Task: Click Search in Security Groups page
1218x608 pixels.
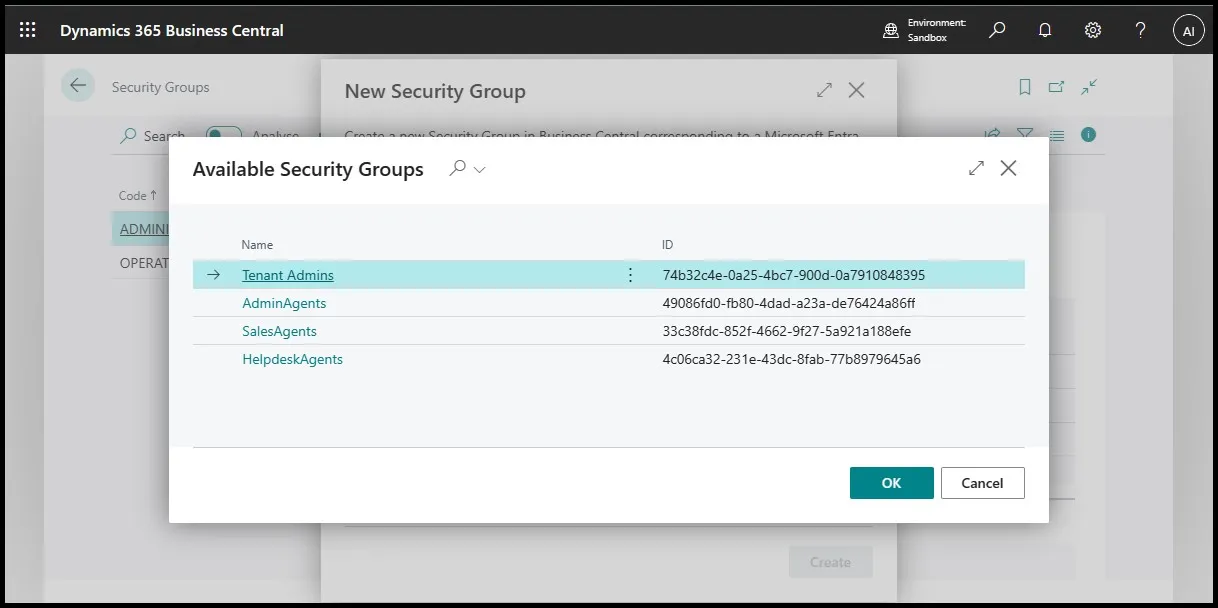Action: click(x=153, y=136)
